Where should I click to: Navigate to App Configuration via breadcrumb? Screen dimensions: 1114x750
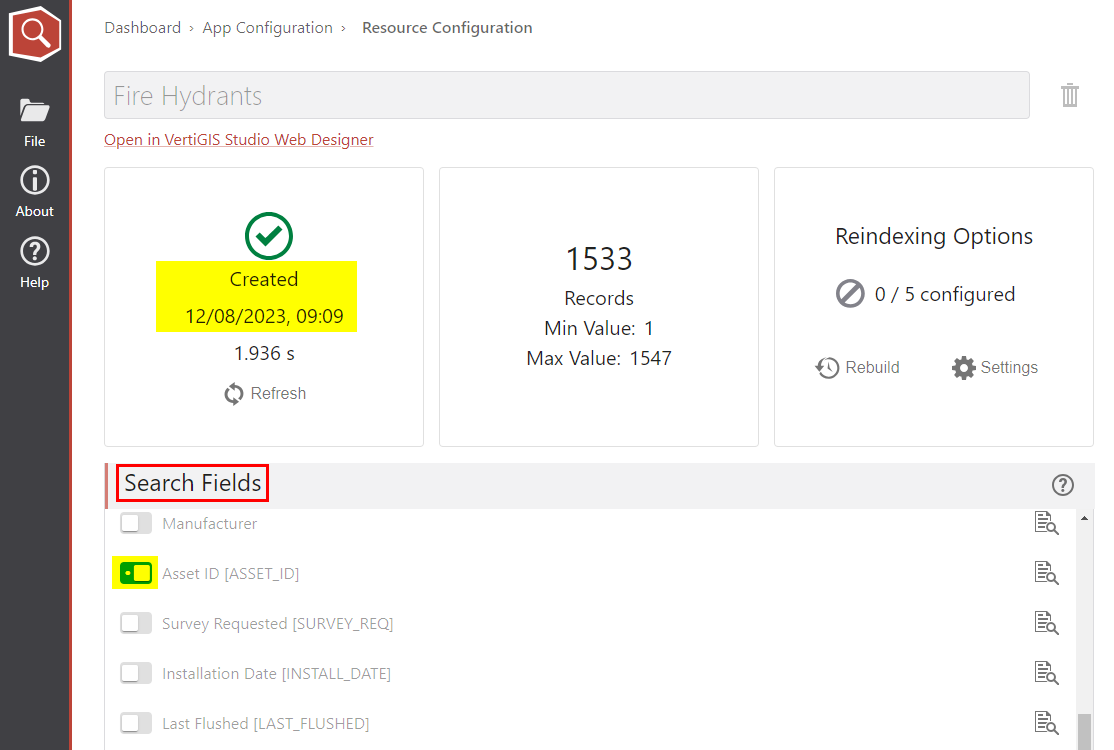pyautogui.click(x=267, y=27)
